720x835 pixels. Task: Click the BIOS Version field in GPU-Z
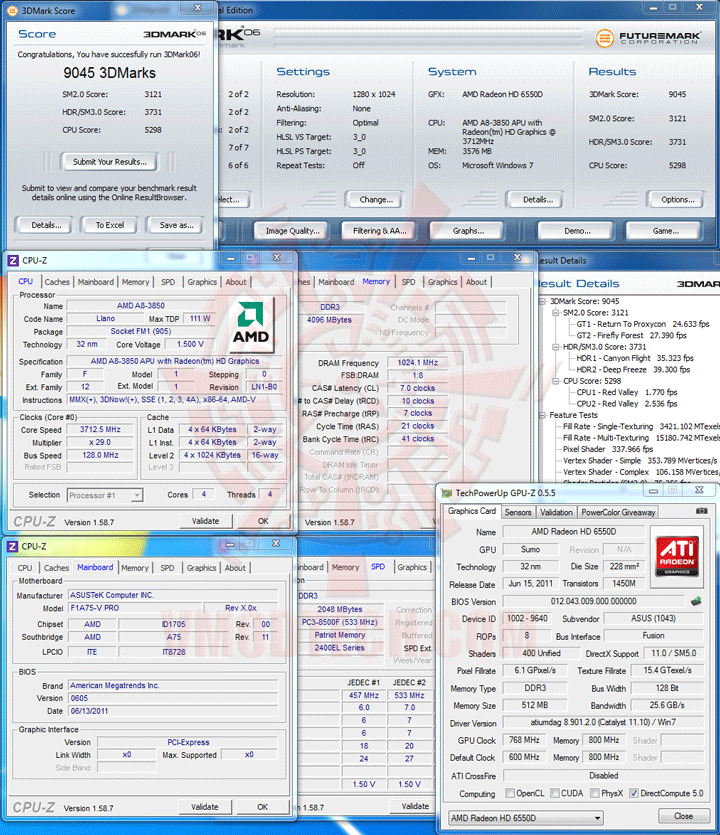point(594,601)
